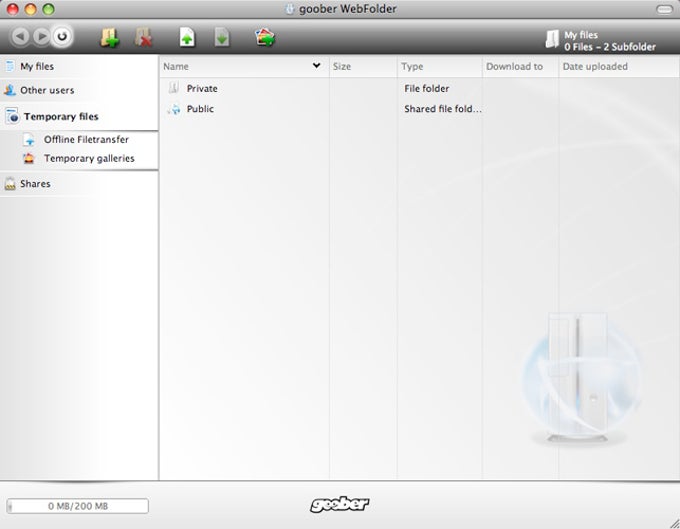Create a new folder with the green plus
Image resolution: width=680 pixels, height=529 pixels.
110,38
